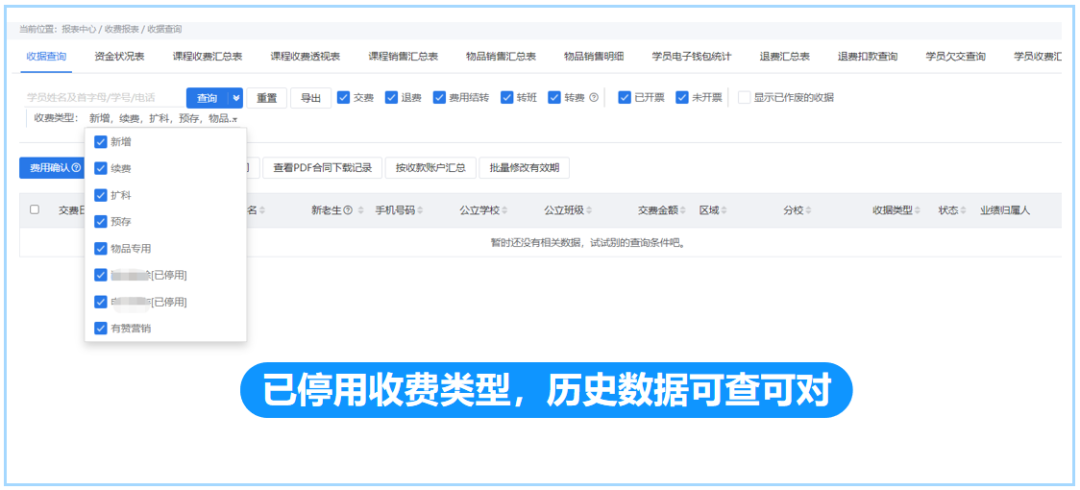Switch to 退费扣款查询 tab
This screenshot has width=1080, height=490.
coord(868,57)
